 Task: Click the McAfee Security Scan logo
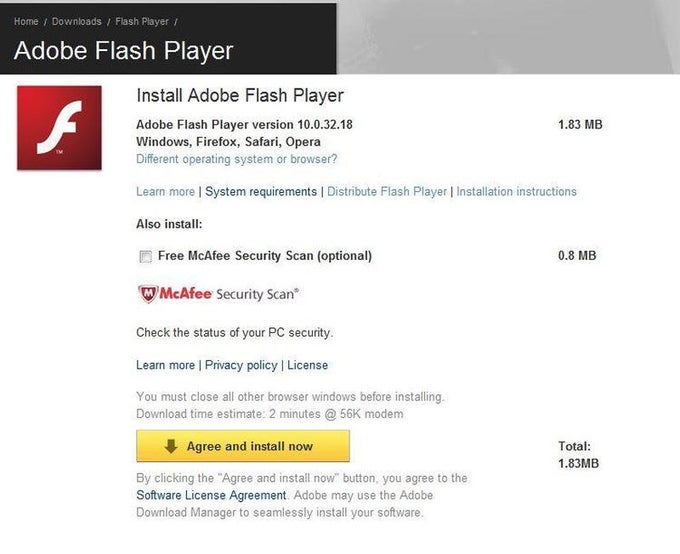pos(217,294)
